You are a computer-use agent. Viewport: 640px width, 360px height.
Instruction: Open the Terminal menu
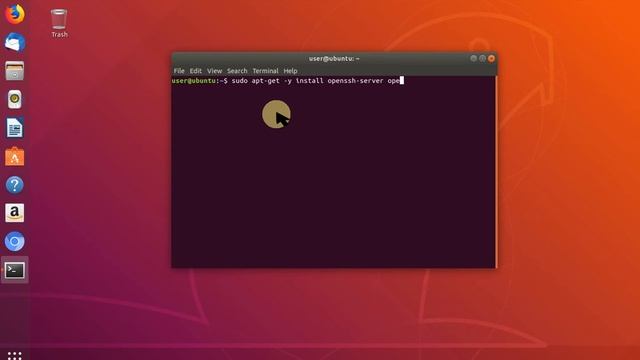point(265,71)
